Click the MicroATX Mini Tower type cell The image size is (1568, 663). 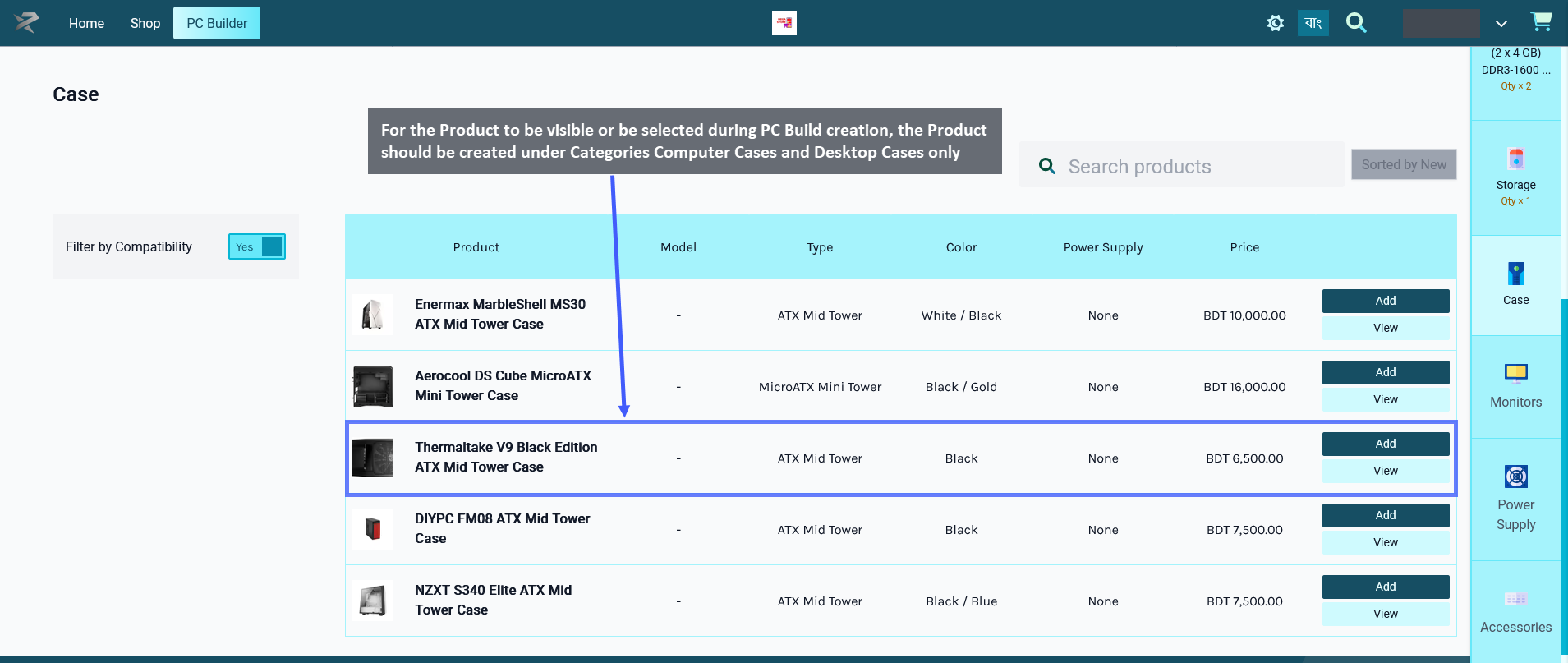(x=820, y=387)
